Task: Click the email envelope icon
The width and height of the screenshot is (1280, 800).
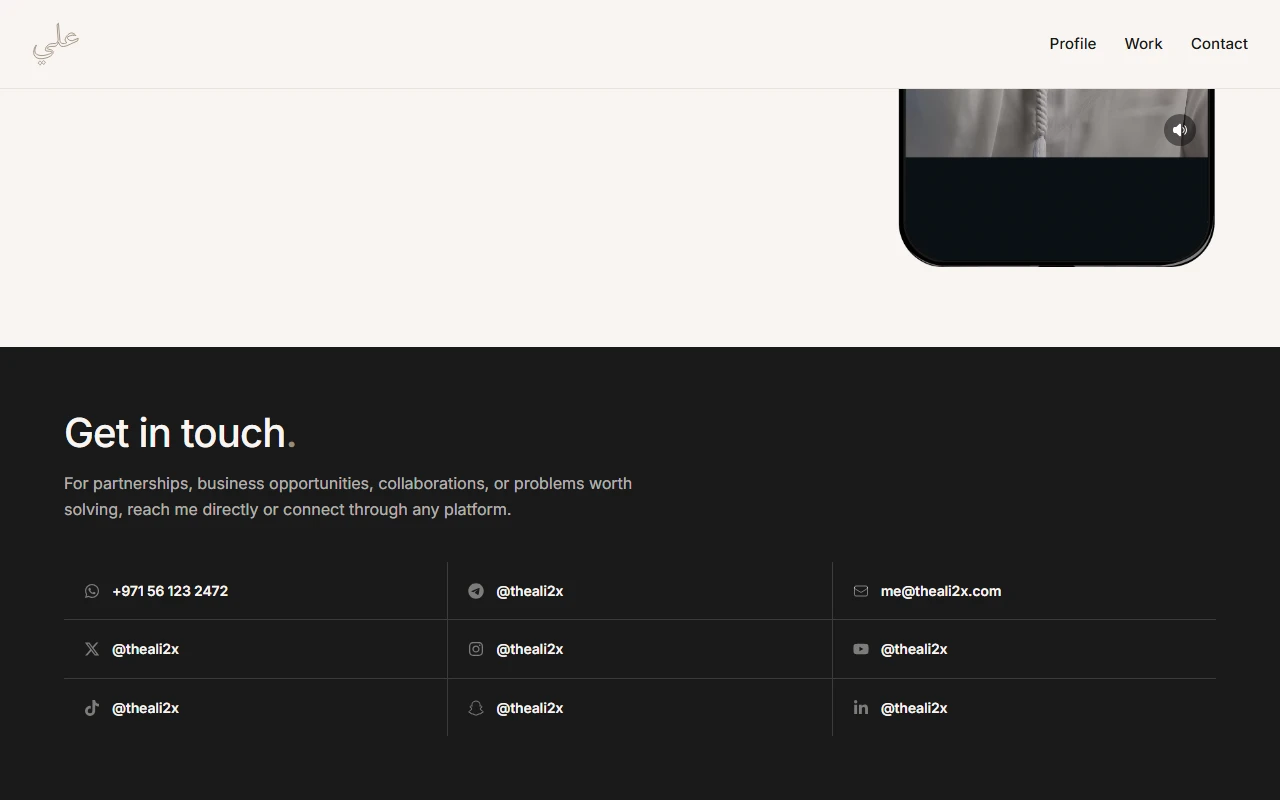Action: [x=861, y=591]
